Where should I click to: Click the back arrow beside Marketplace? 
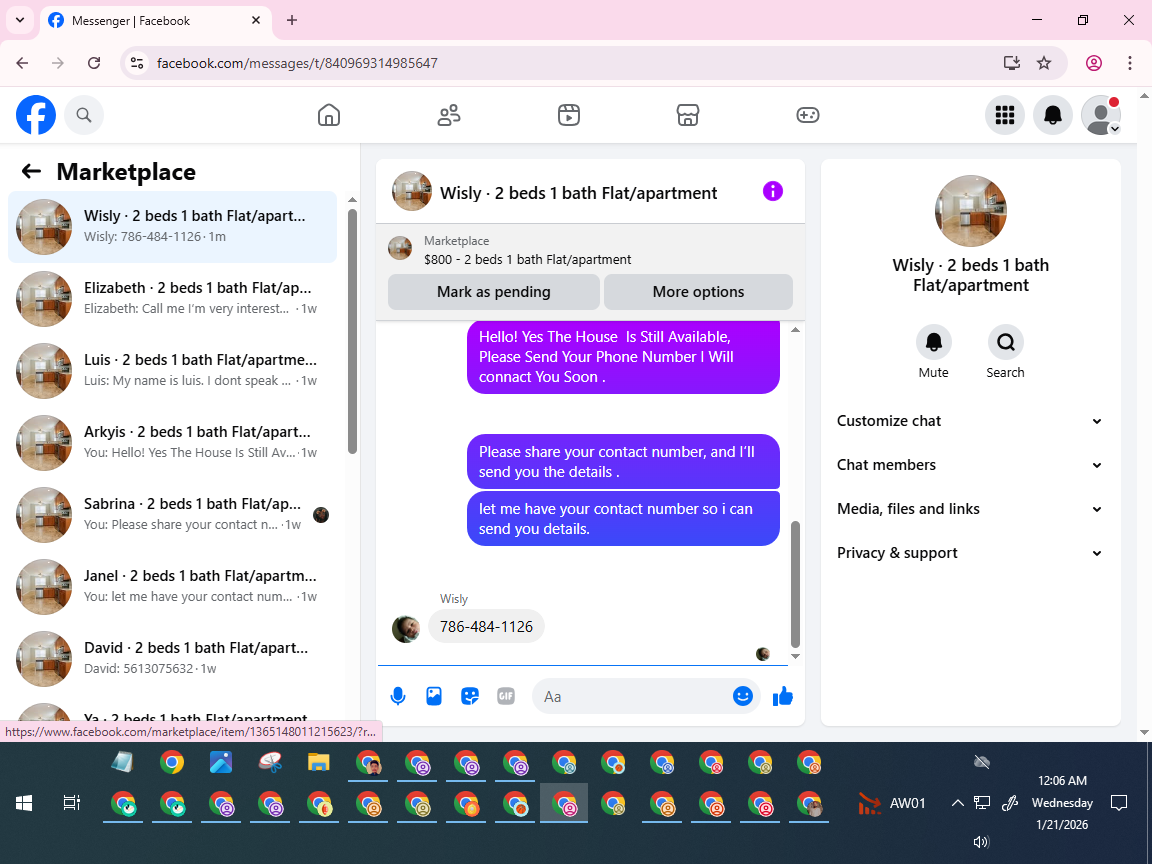(31, 171)
